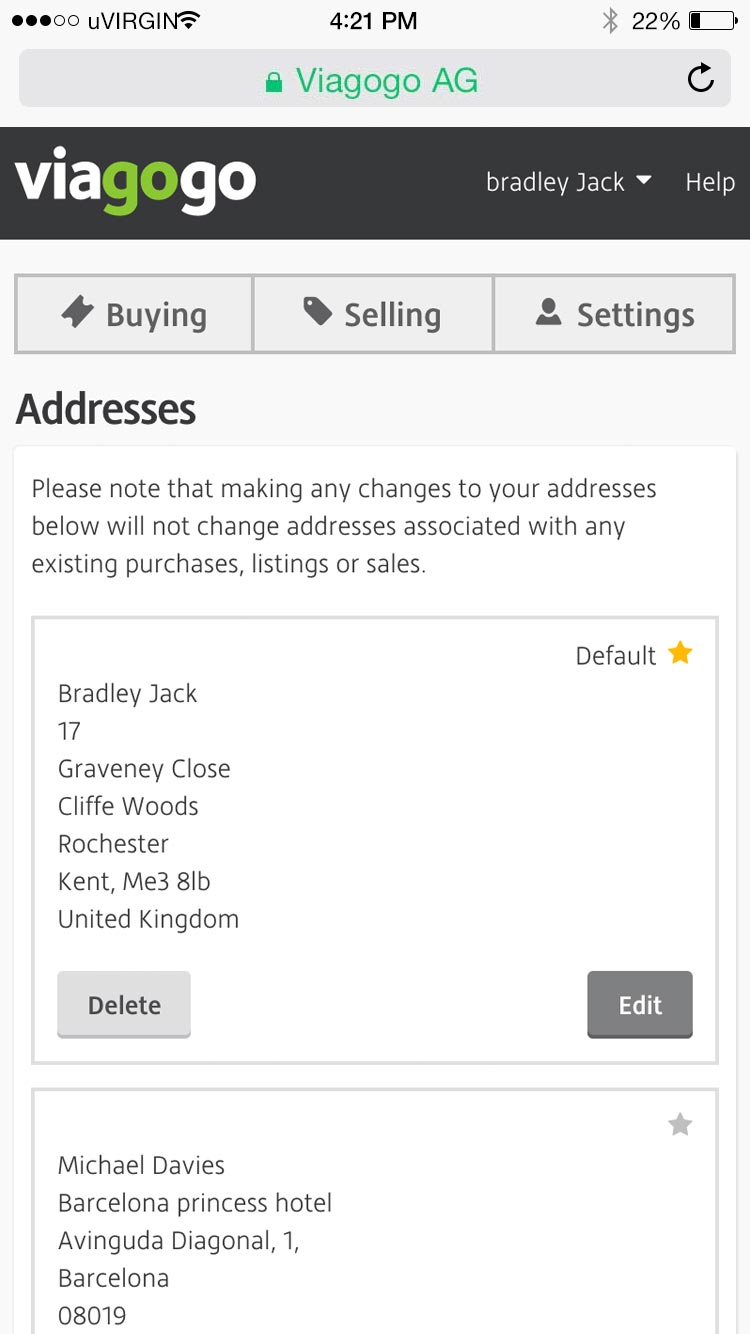Open the bradley Jack user menu
This screenshot has height=1334, width=750.
click(x=556, y=183)
